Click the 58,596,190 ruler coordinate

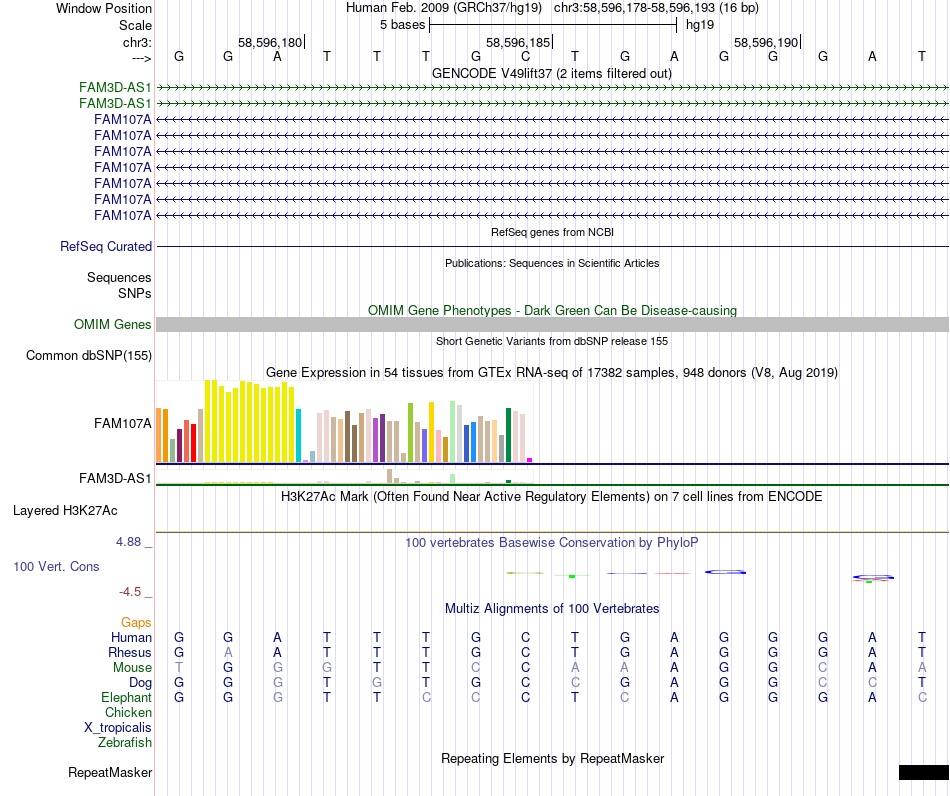[766, 42]
